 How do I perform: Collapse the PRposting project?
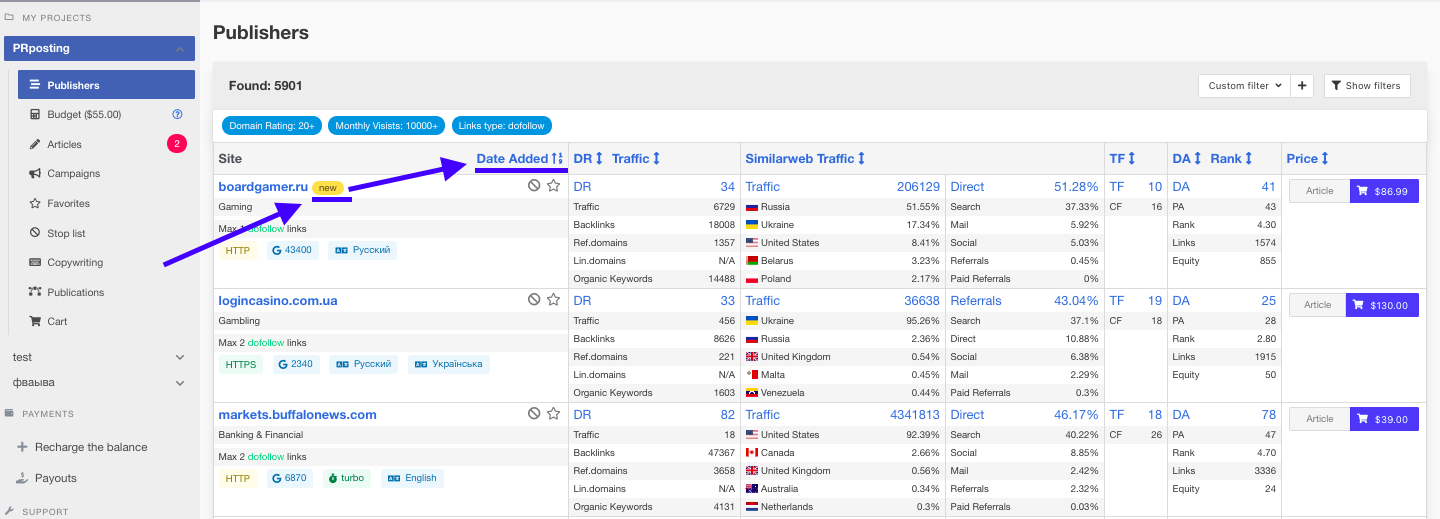(x=179, y=49)
